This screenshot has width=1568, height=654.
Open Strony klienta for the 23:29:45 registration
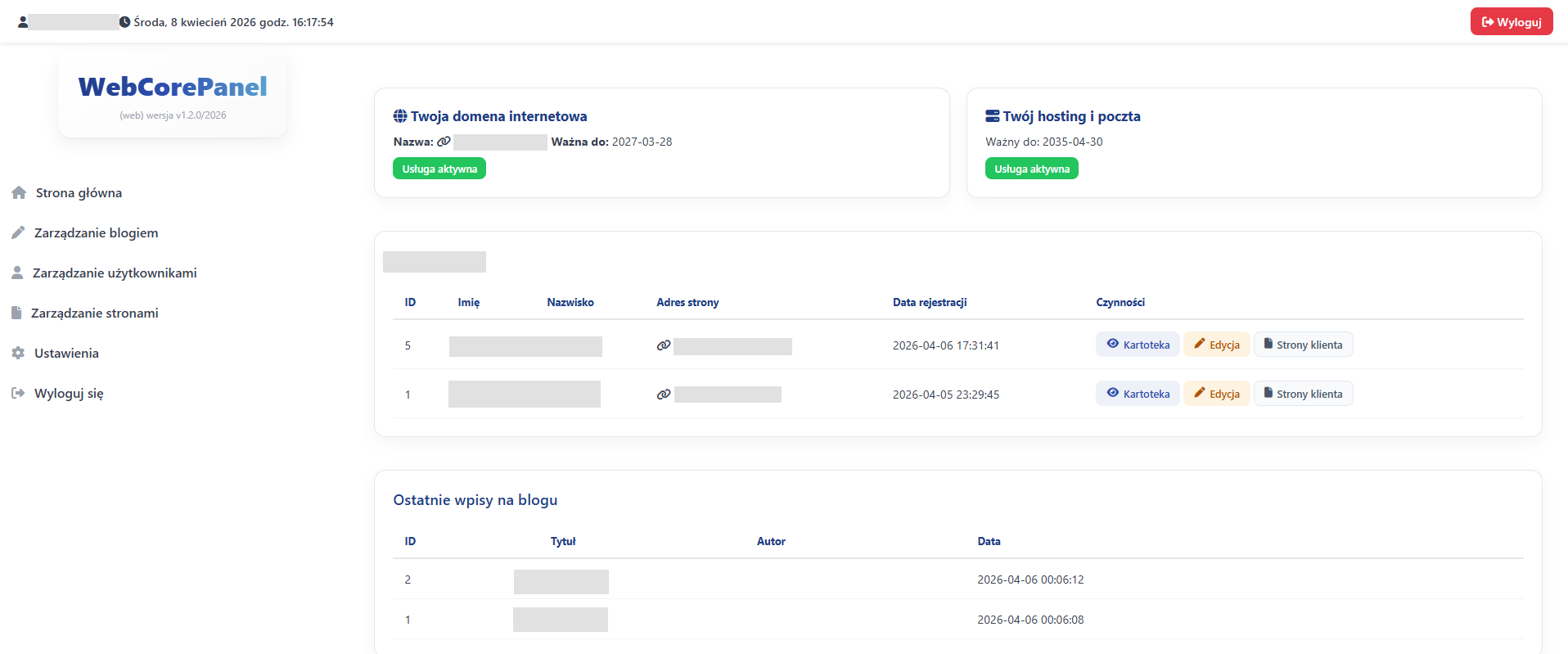(1303, 394)
